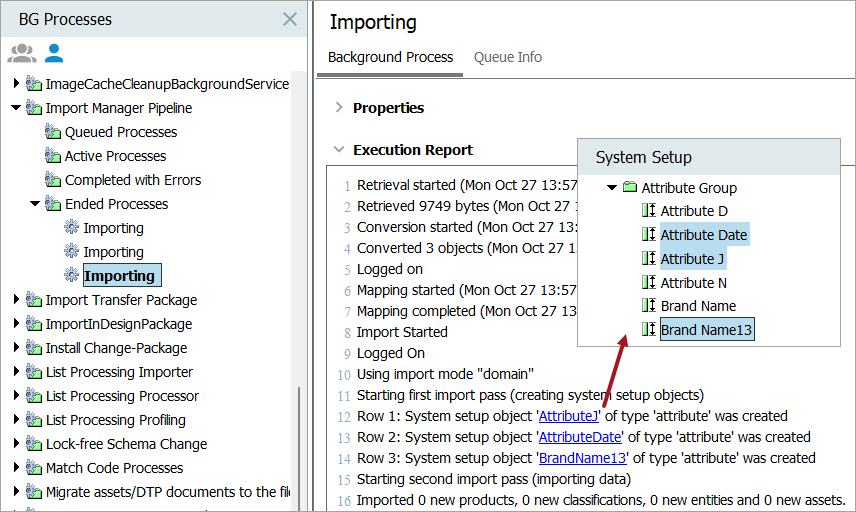Collapse the Ended Processes node
The width and height of the screenshot is (856, 512).
point(35,204)
